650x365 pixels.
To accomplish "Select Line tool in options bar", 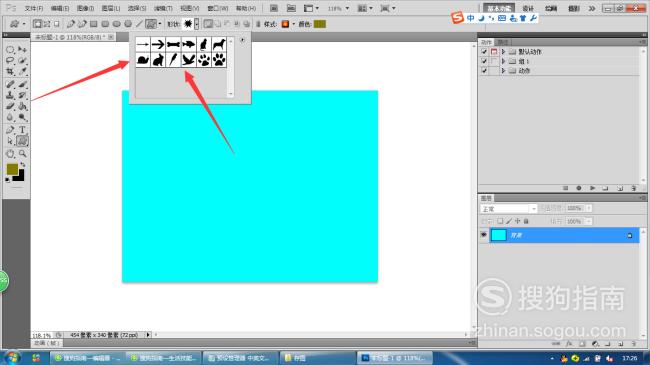I will (x=140, y=24).
